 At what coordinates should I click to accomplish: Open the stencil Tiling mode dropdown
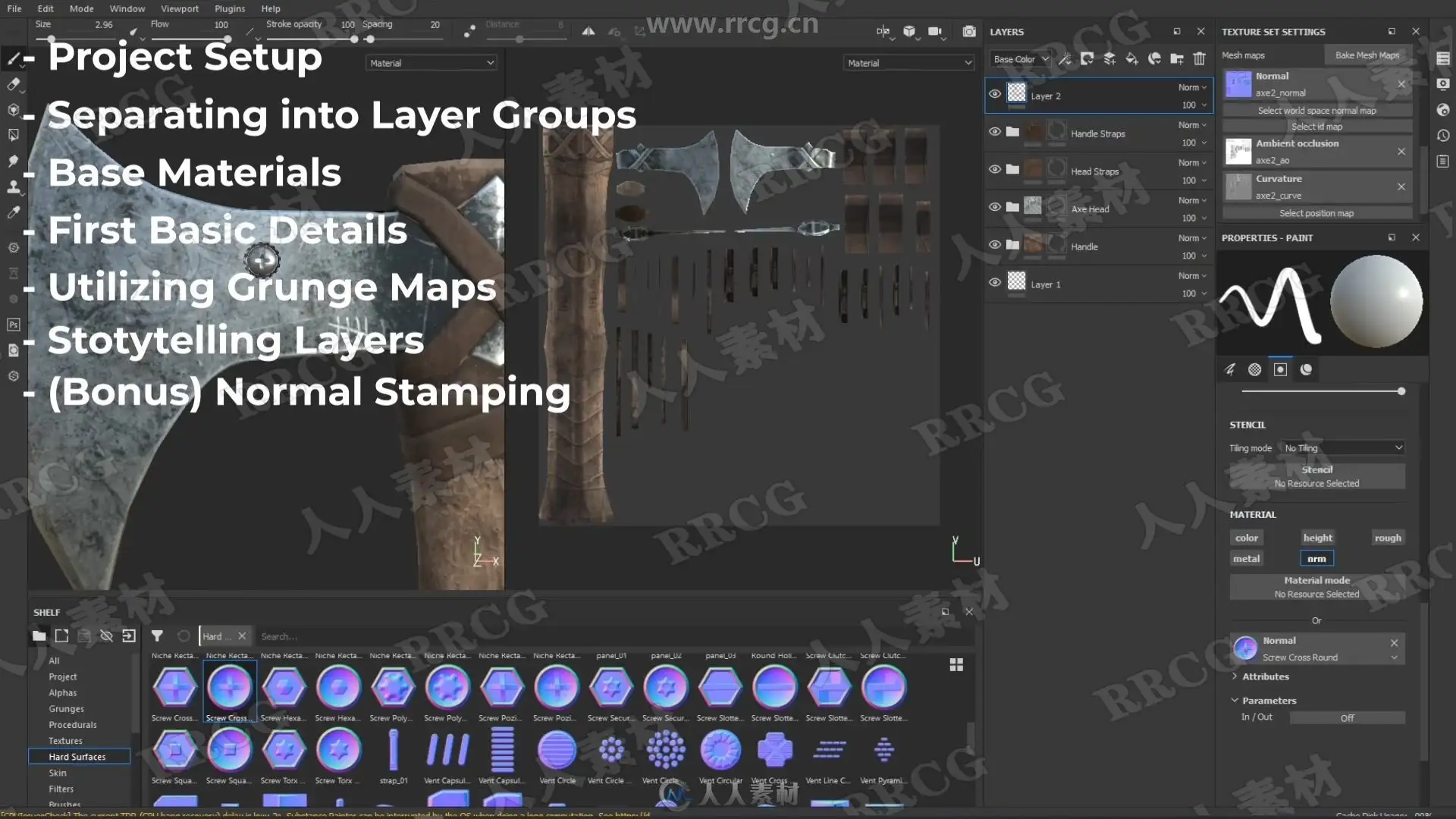click(1341, 448)
